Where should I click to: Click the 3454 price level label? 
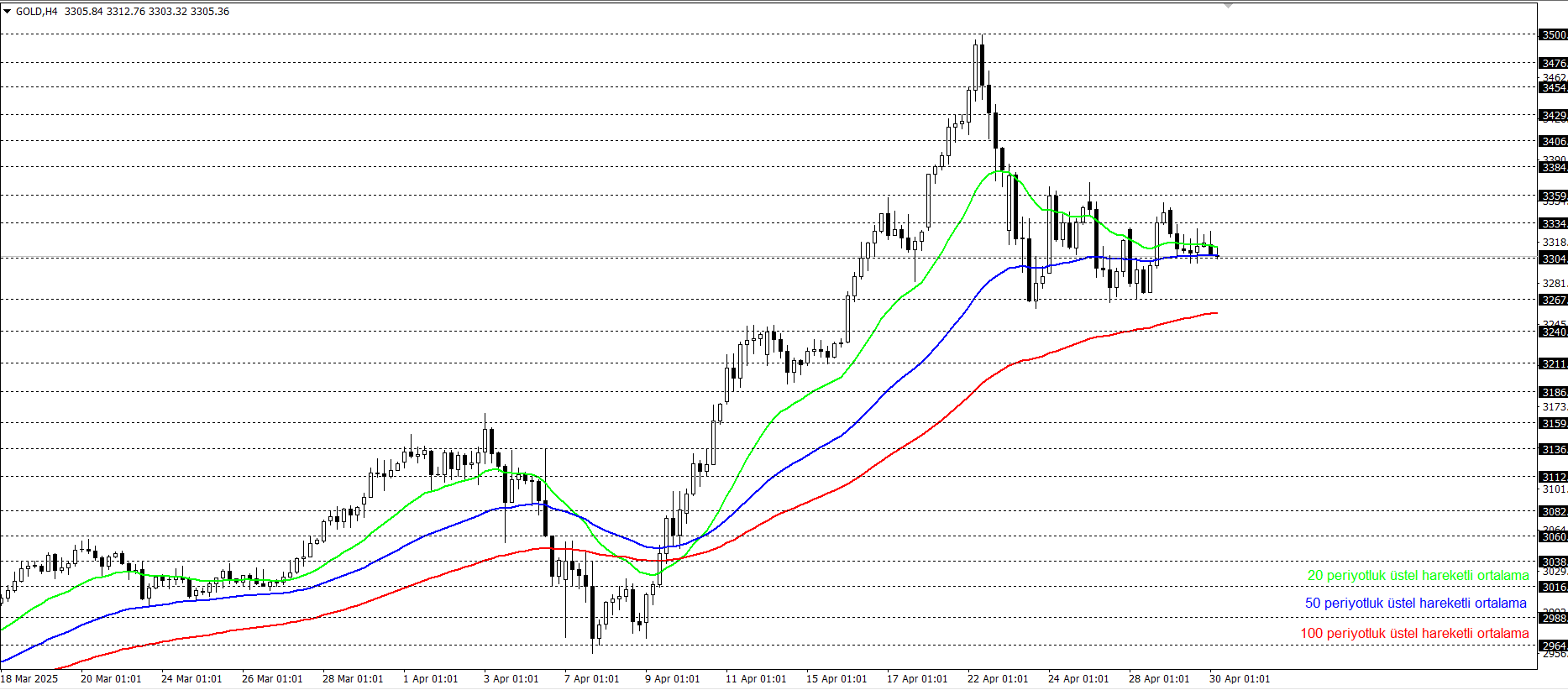pyautogui.click(x=1553, y=88)
